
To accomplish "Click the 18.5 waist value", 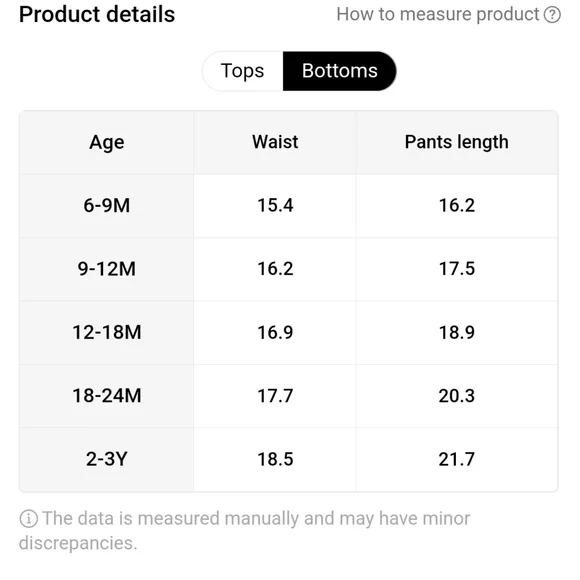I will [275, 459].
